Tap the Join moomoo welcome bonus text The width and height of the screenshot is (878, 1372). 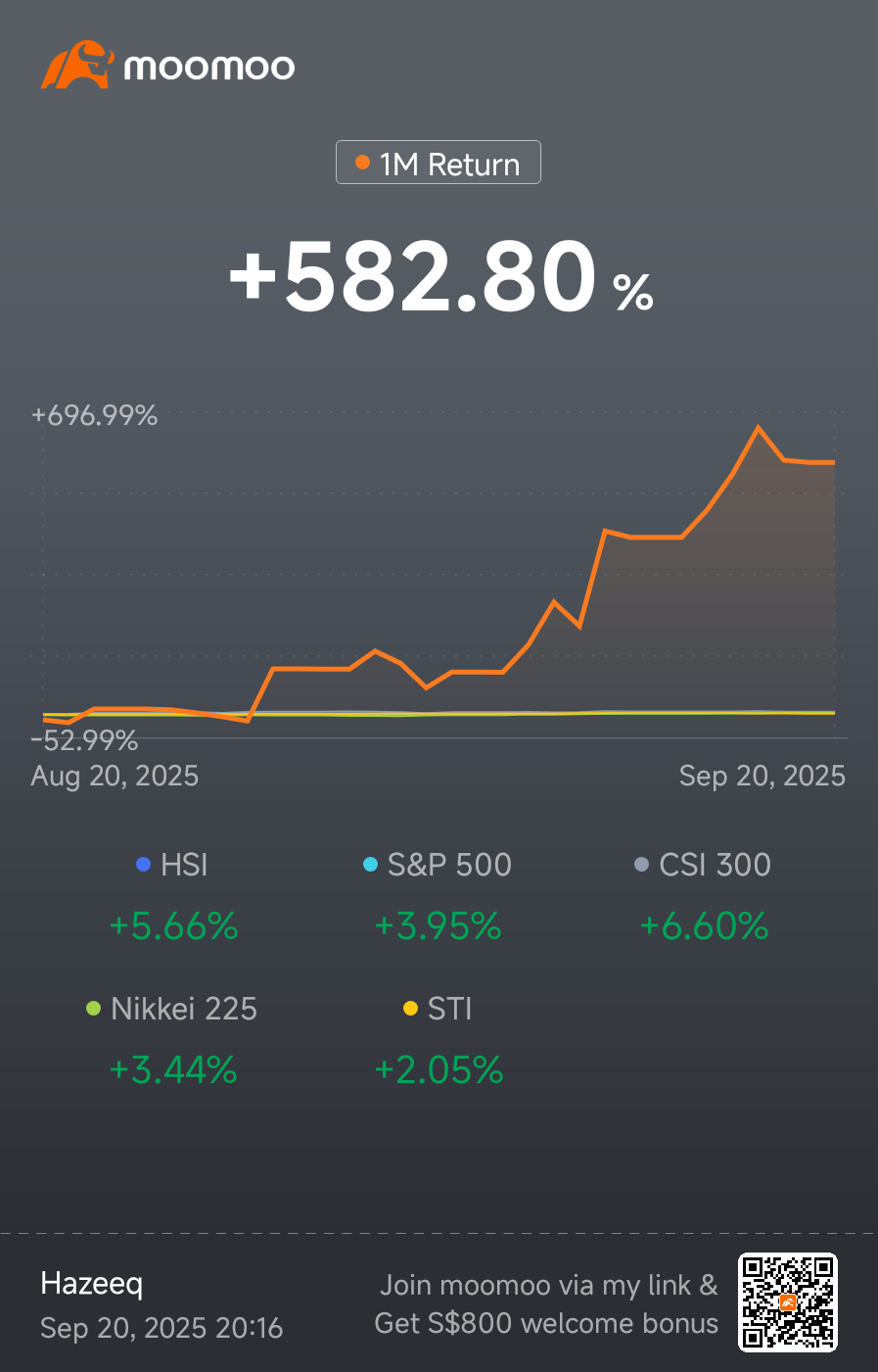click(x=546, y=1303)
